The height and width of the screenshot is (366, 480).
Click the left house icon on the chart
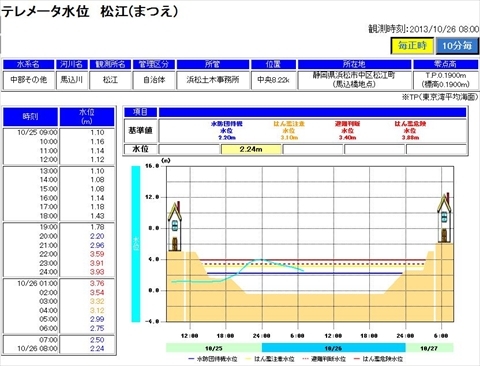coord(175,226)
